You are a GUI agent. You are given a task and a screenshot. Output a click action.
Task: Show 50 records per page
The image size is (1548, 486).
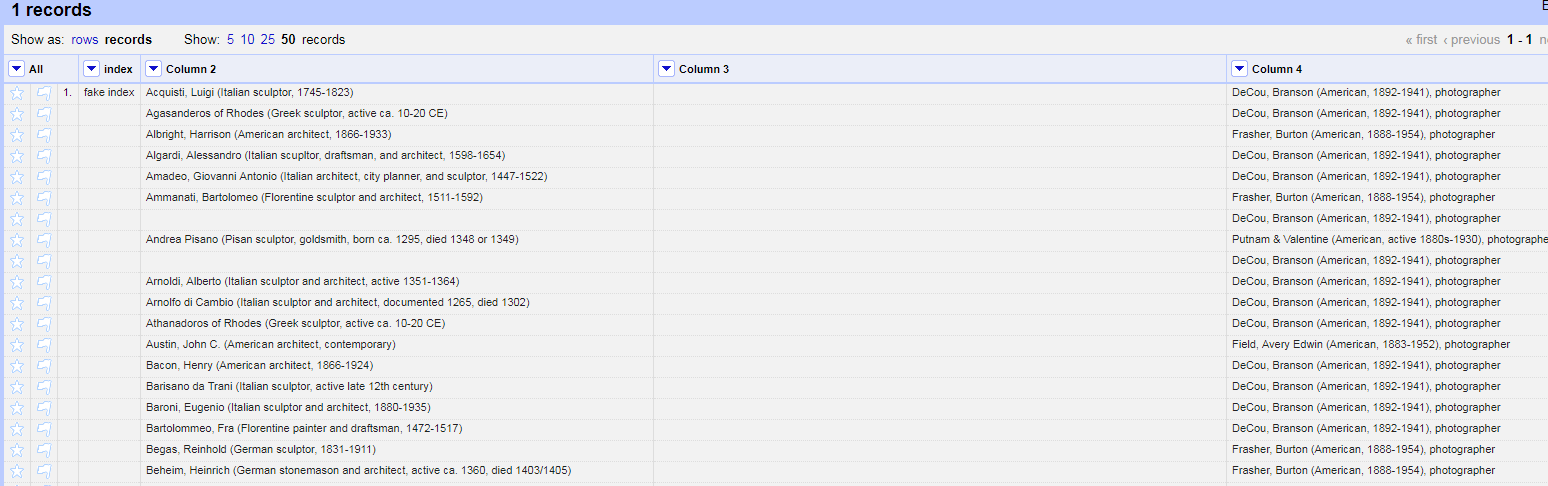coord(288,40)
